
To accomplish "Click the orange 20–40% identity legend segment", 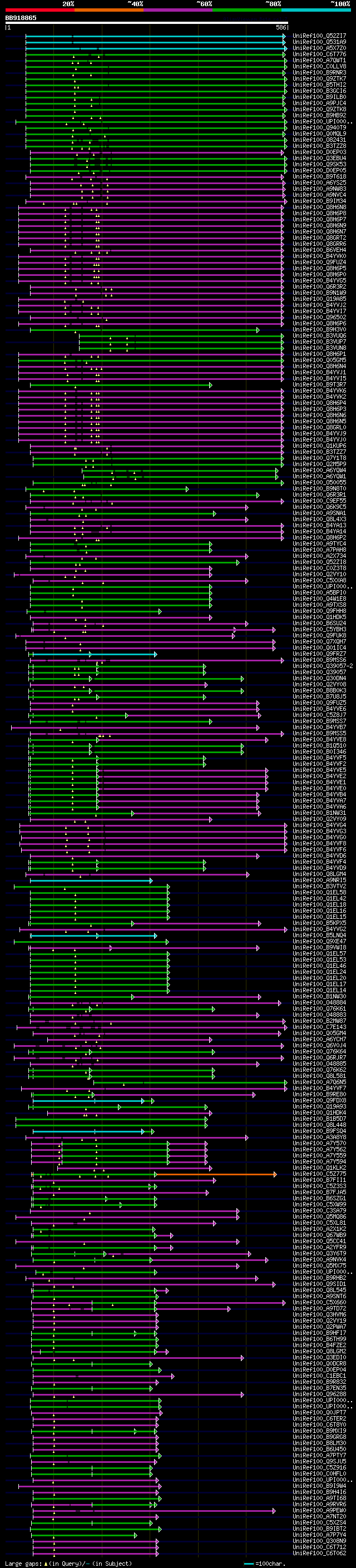I will pyautogui.click(x=109, y=10).
